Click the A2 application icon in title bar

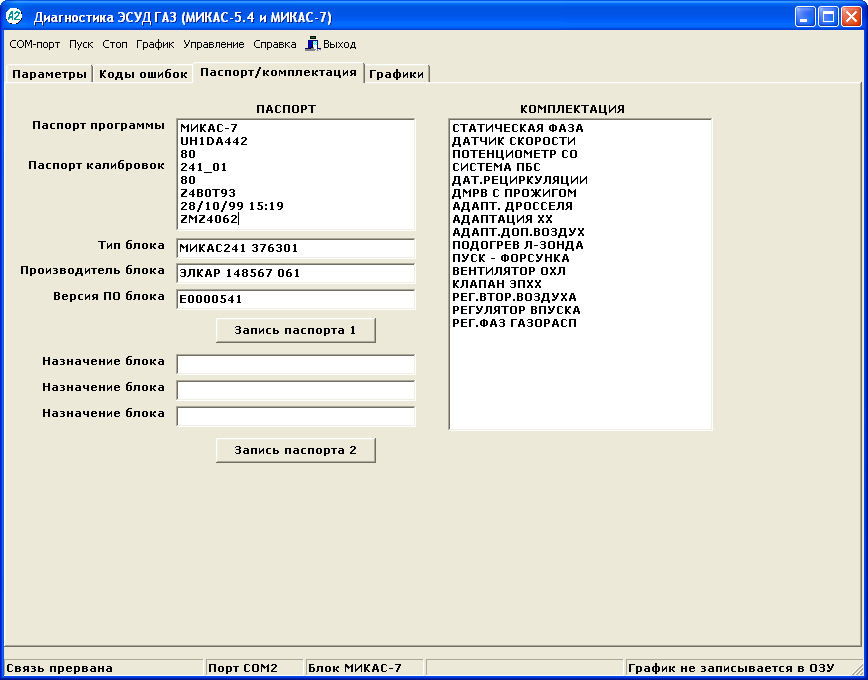[13, 17]
